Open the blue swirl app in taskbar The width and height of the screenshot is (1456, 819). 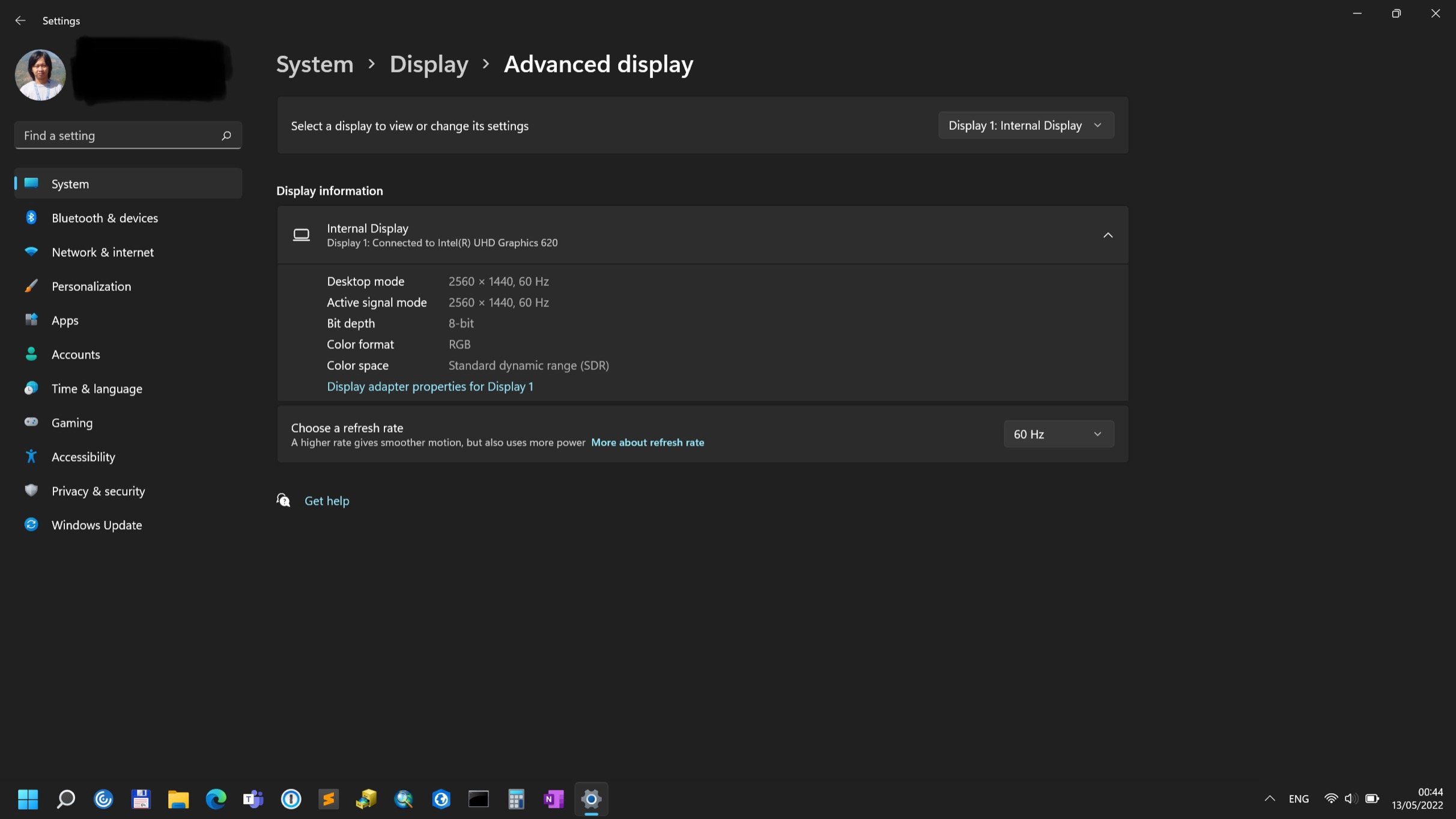pos(103,799)
